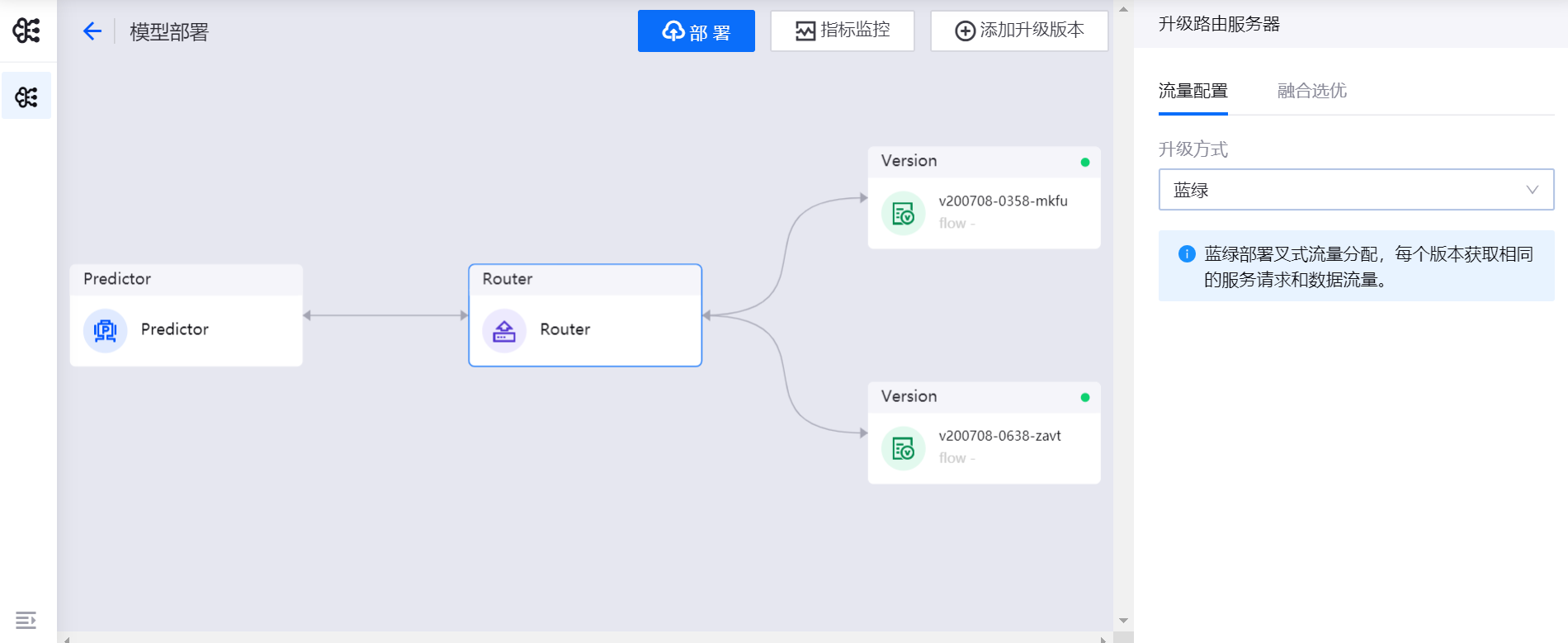Image resolution: width=1568 pixels, height=643 pixels.
Task: Click the 升级方式 field label
Action: click(1193, 149)
